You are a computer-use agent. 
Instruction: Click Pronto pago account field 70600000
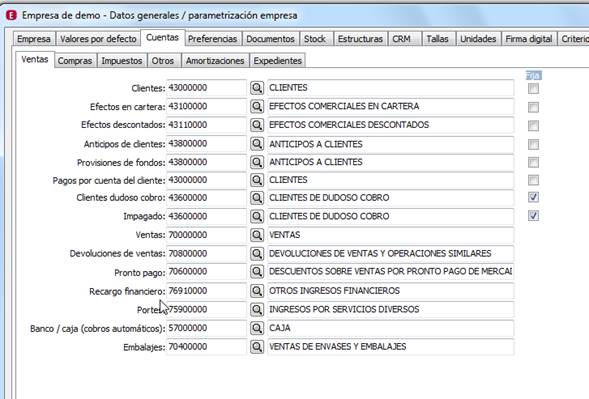(x=206, y=272)
